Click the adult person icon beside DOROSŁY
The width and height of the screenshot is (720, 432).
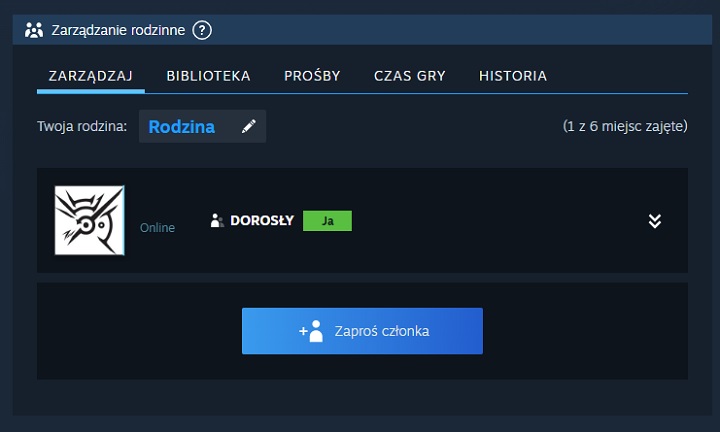(x=216, y=221)
